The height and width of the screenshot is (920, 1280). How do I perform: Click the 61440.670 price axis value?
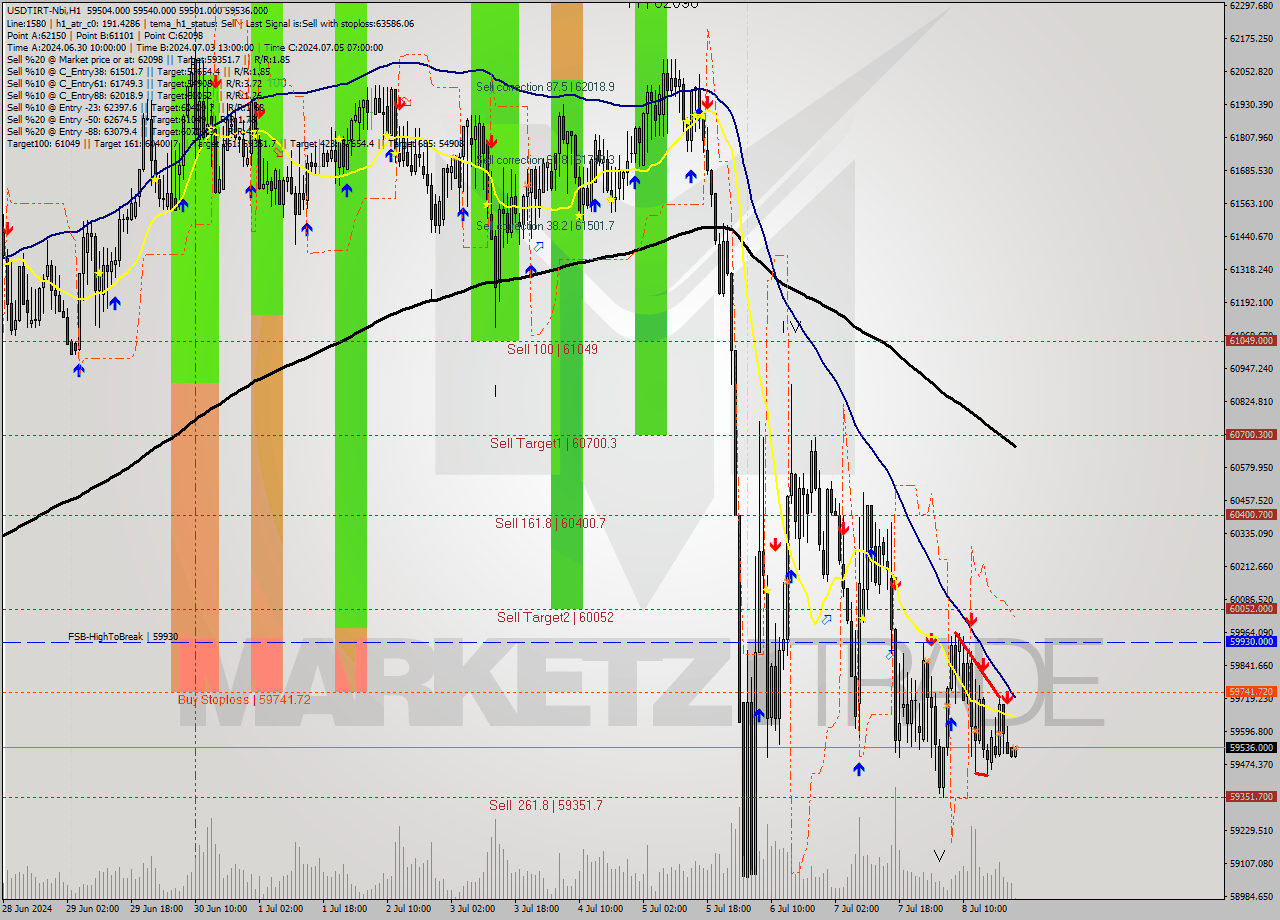click(x=1251, y=236)
